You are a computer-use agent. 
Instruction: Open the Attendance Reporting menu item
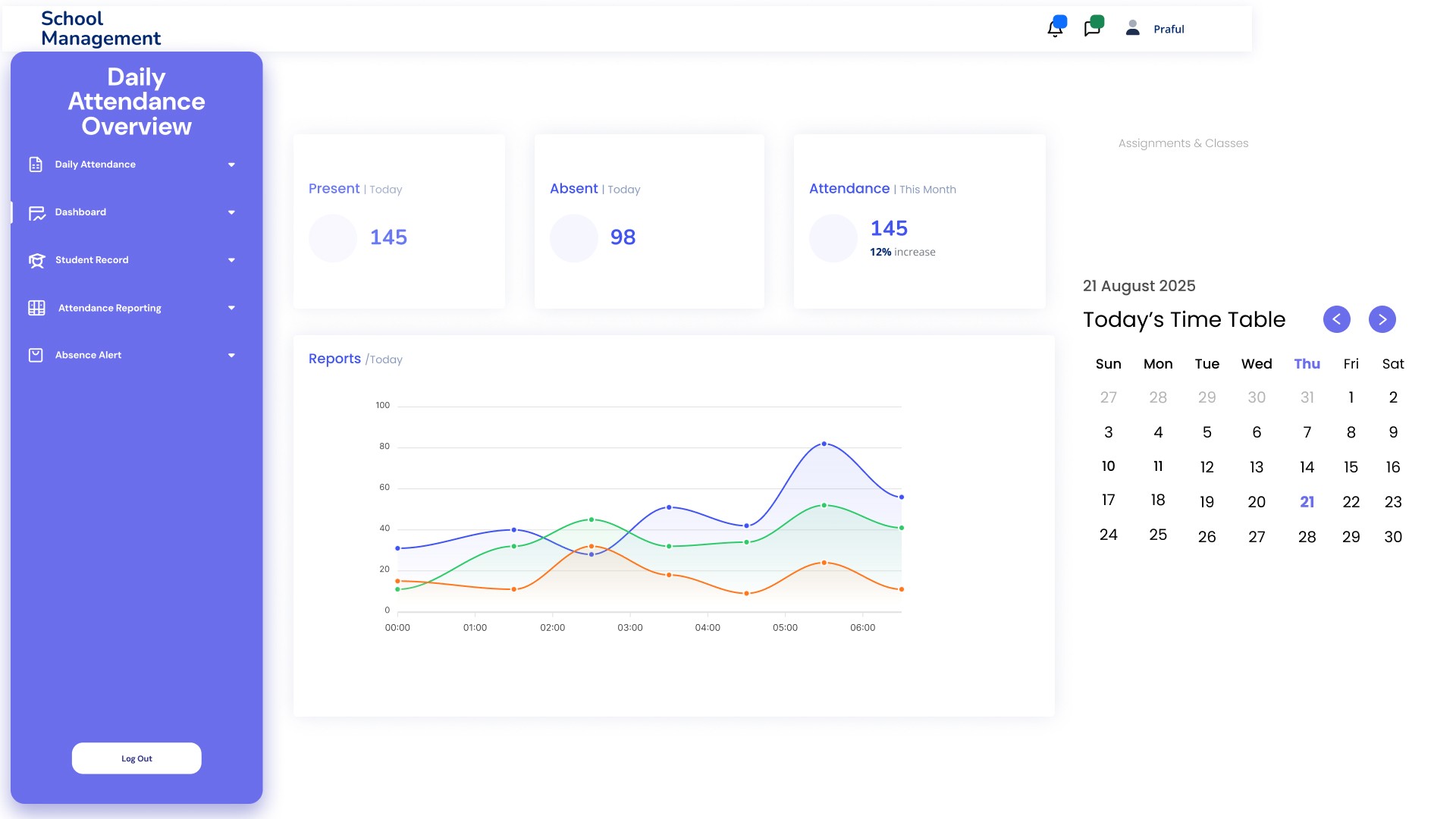[x=110, y=308]
